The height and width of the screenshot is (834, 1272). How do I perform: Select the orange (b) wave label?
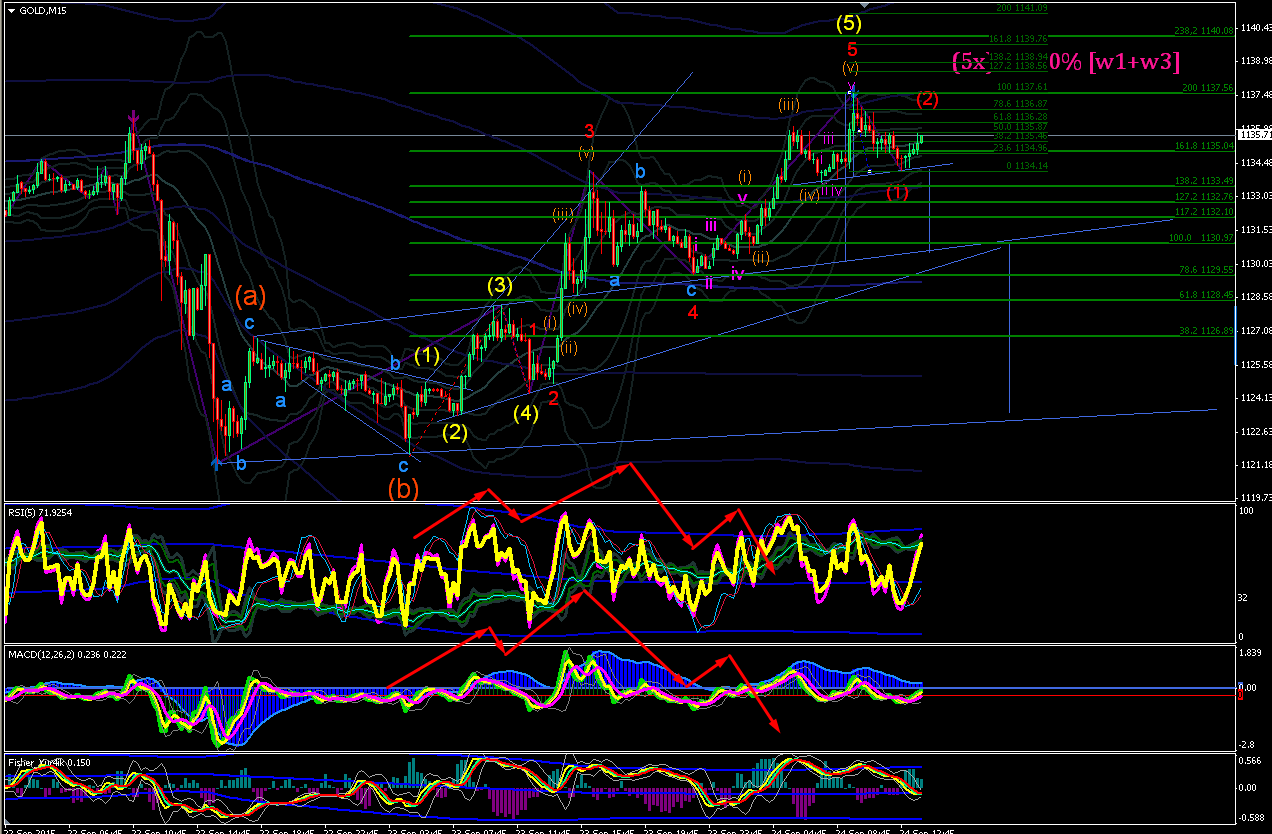pos(404,489)
